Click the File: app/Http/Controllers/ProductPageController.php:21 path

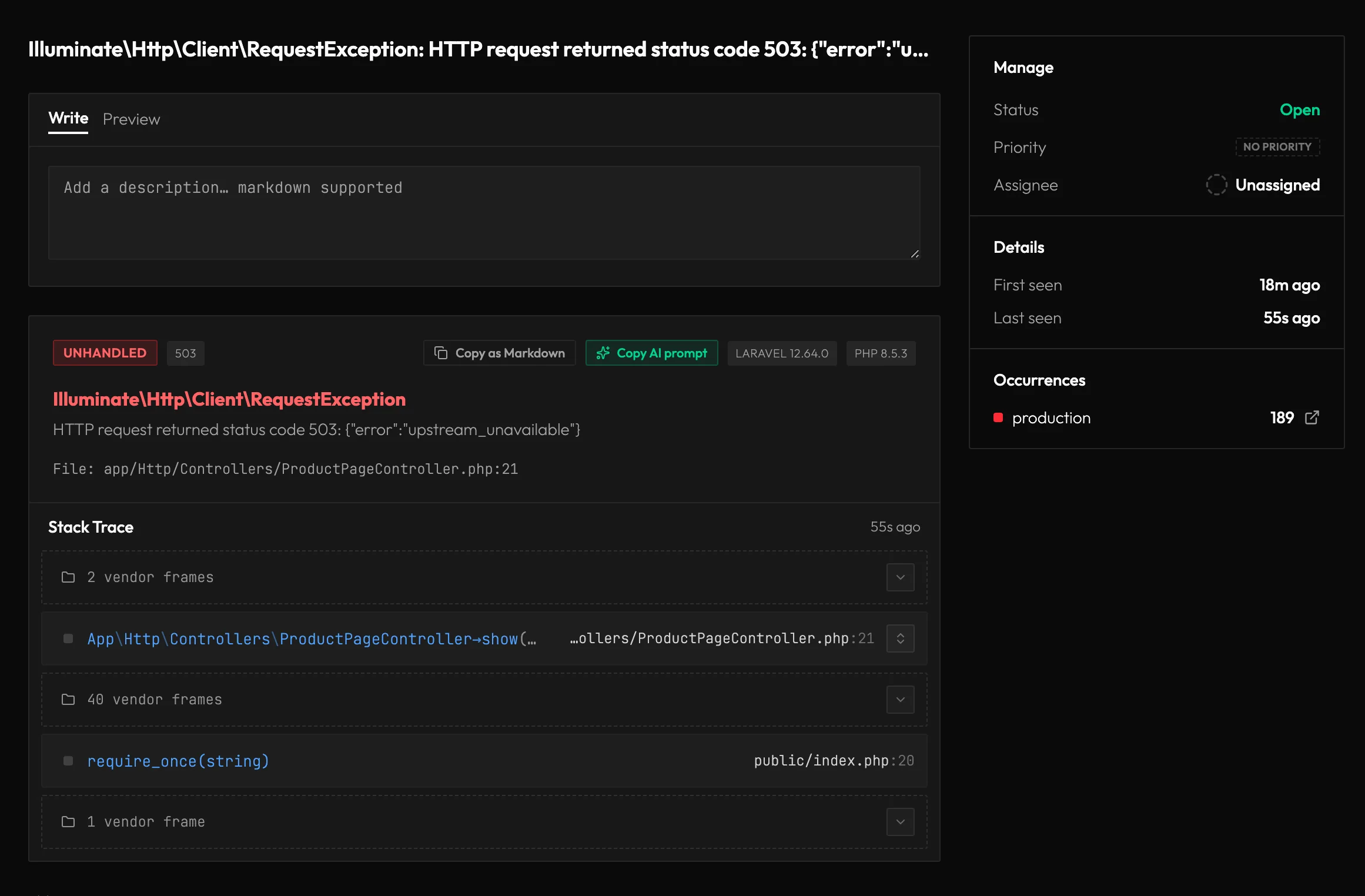(286, 469)
